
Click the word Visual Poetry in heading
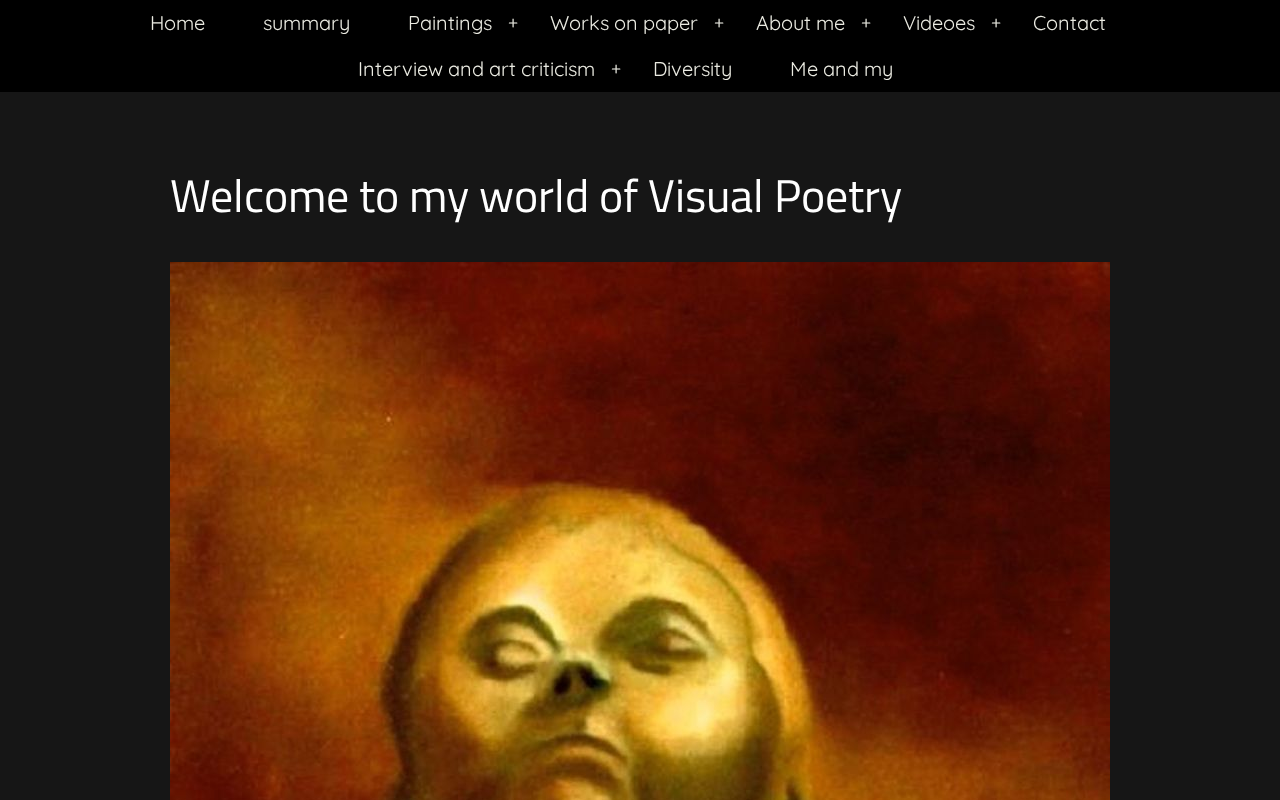point(775,196)
